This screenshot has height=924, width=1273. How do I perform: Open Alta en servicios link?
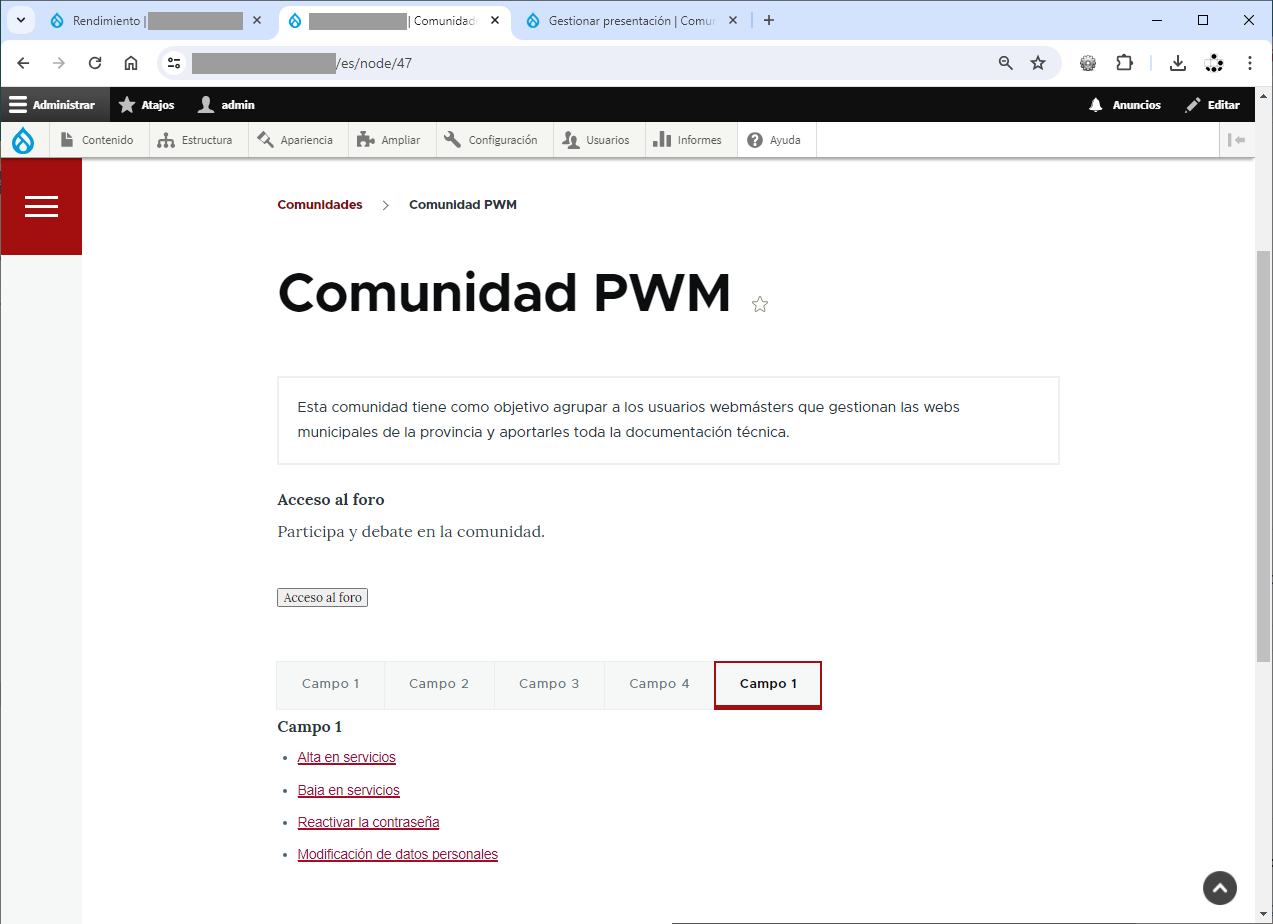(x=347, y=758)
